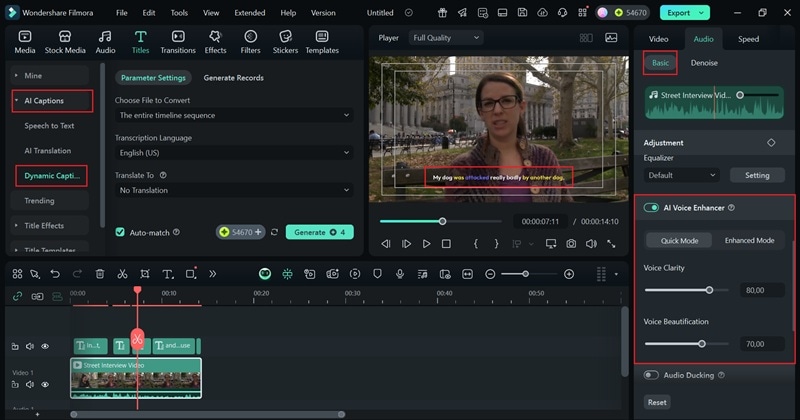Click the green Generate button
Screen dimensions: 800x420
pos(319,232)
